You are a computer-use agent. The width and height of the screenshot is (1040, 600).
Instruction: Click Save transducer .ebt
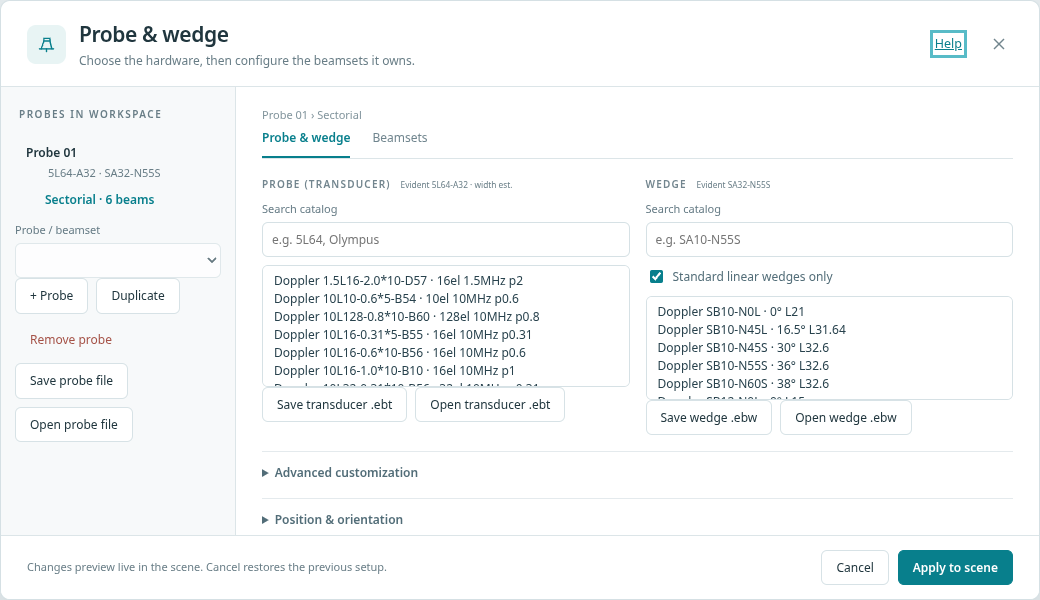[334, 404]
